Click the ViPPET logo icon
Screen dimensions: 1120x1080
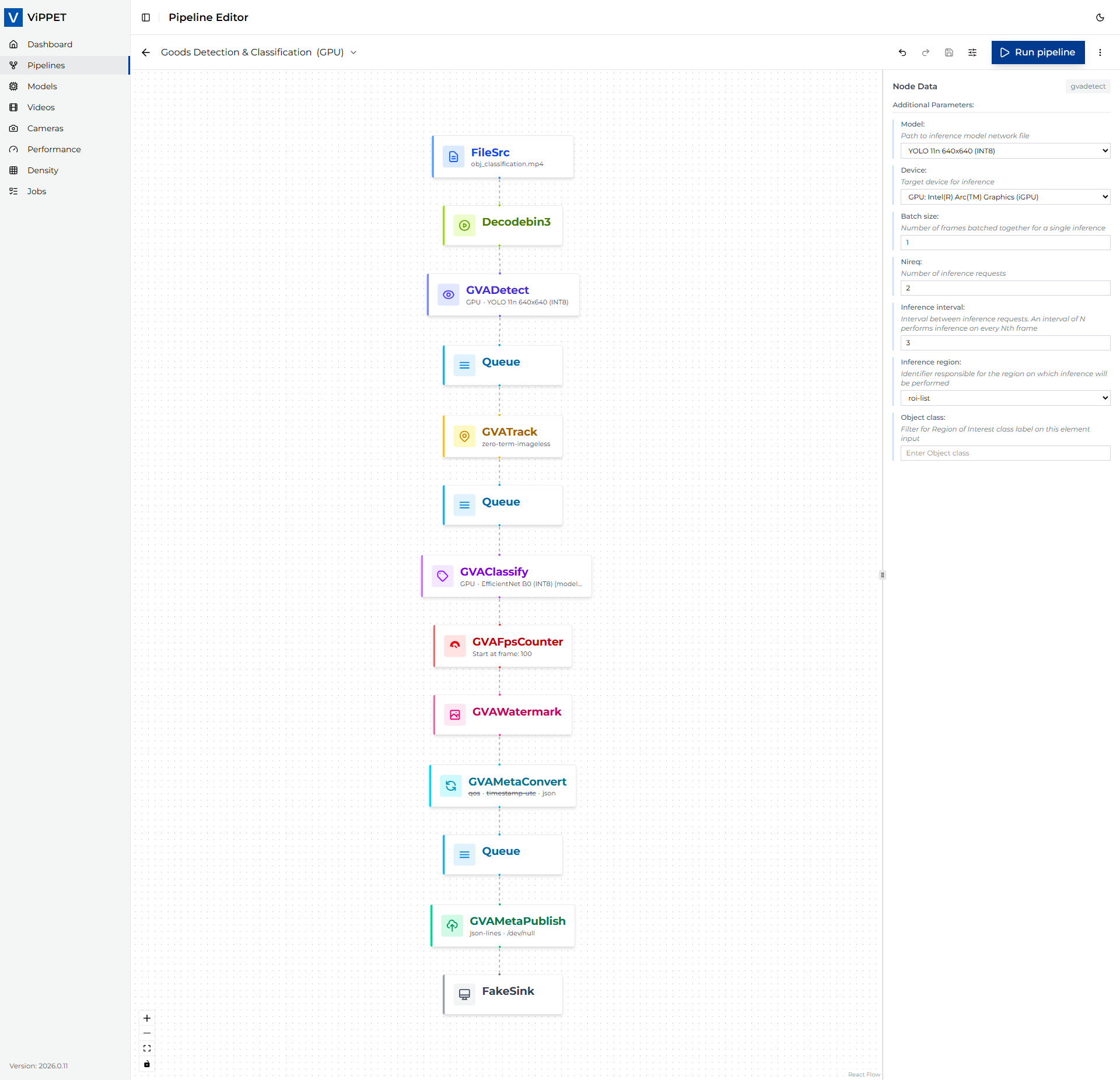13,17
